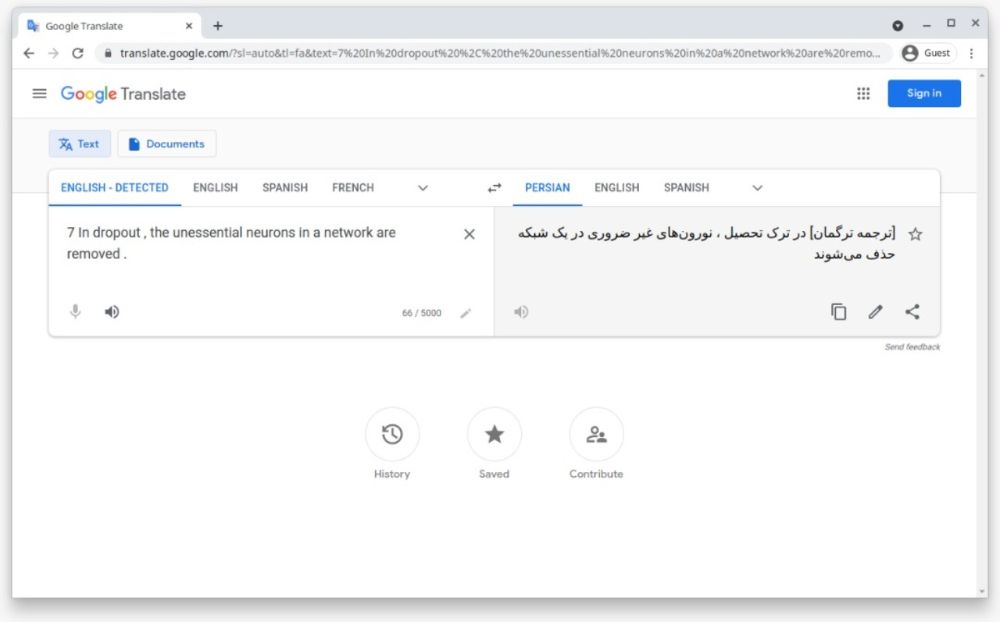Go forward in browser
Viewport: 1000px width, 622px height.
54,53
